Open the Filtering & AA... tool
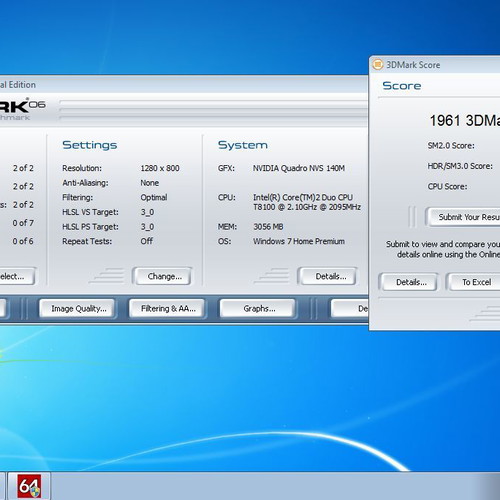The width and height of the screenshot is (500, 500). click(x=167, y=309)
